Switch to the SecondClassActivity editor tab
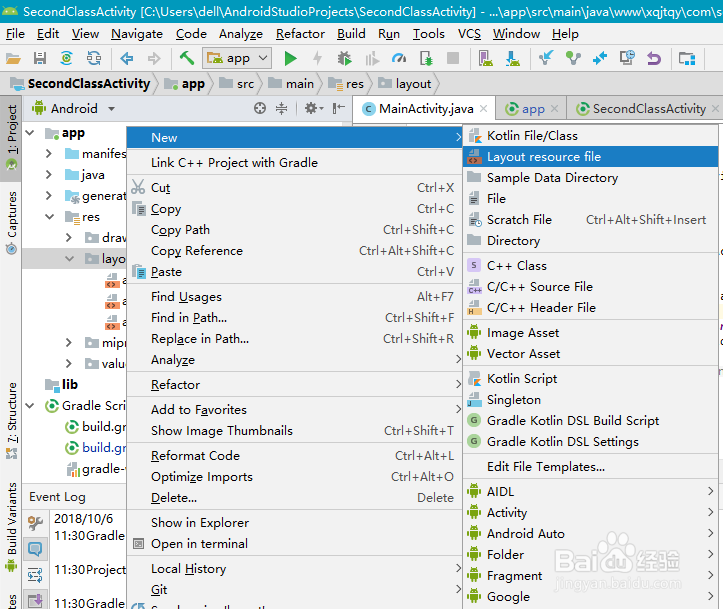723x609 pixels. pyautogui.click(x=649, y=109)
